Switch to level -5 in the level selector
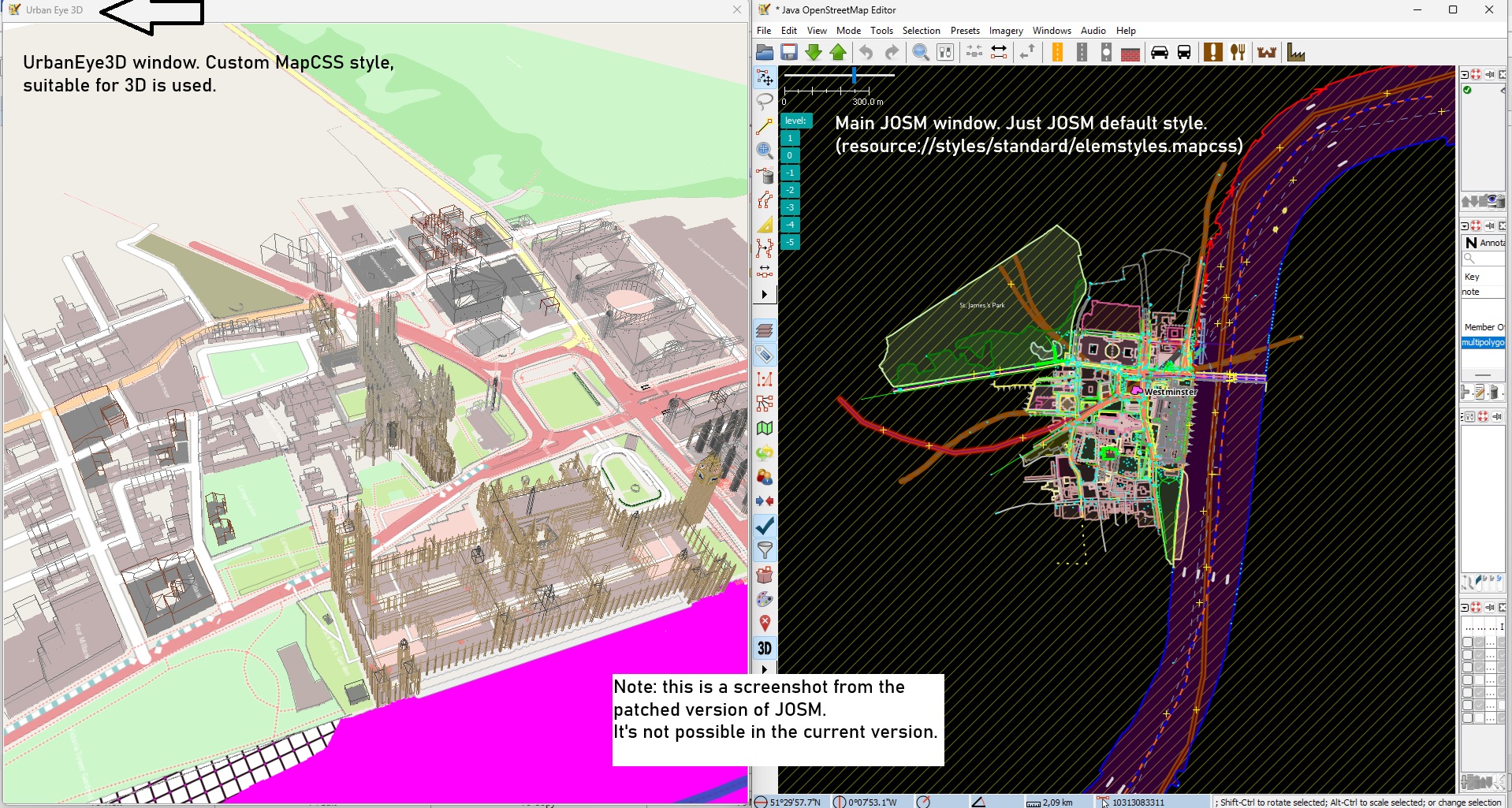 (x=790, y=242)
